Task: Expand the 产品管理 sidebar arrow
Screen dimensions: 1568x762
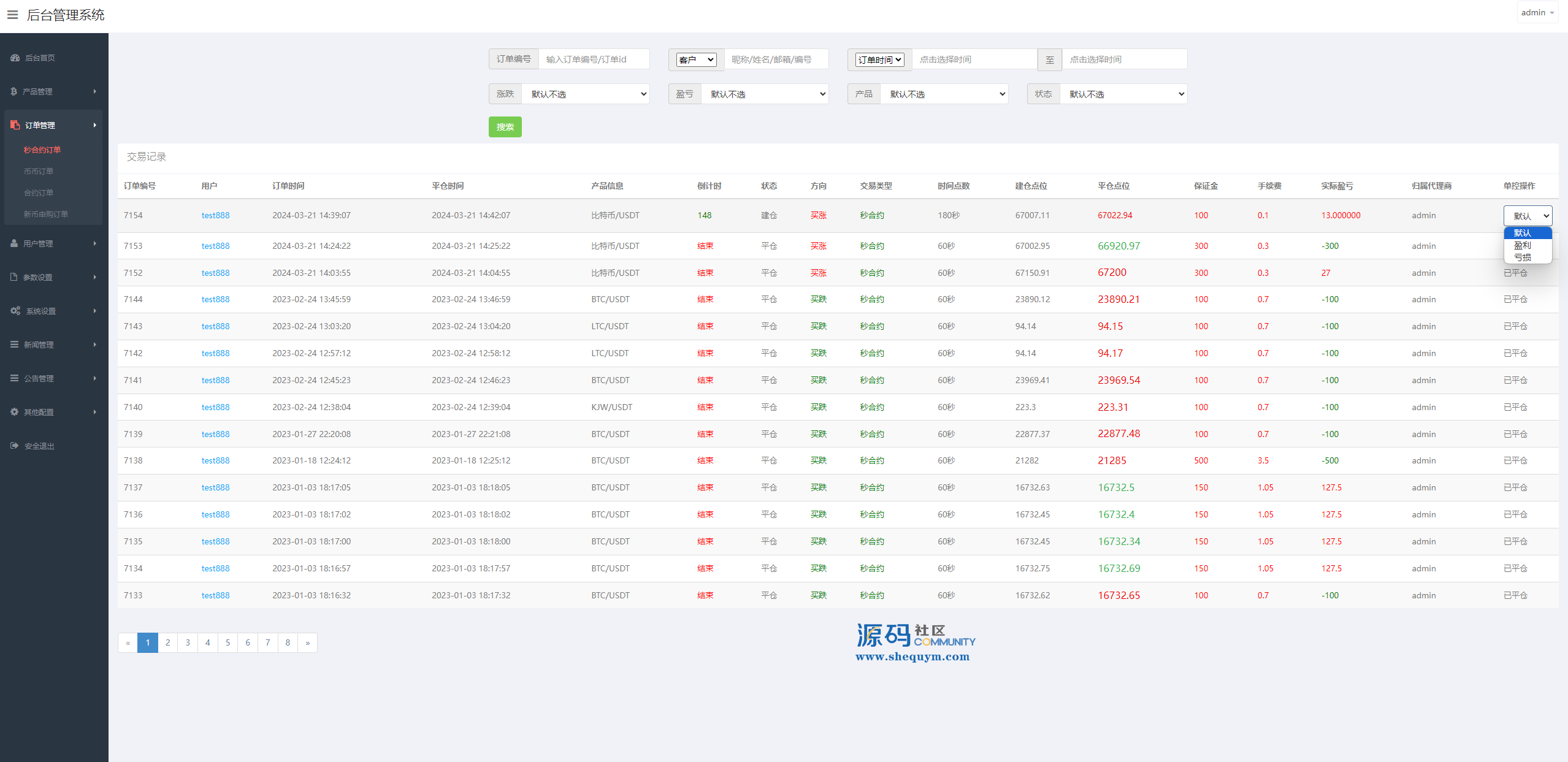Action: (x=95, y=91)
